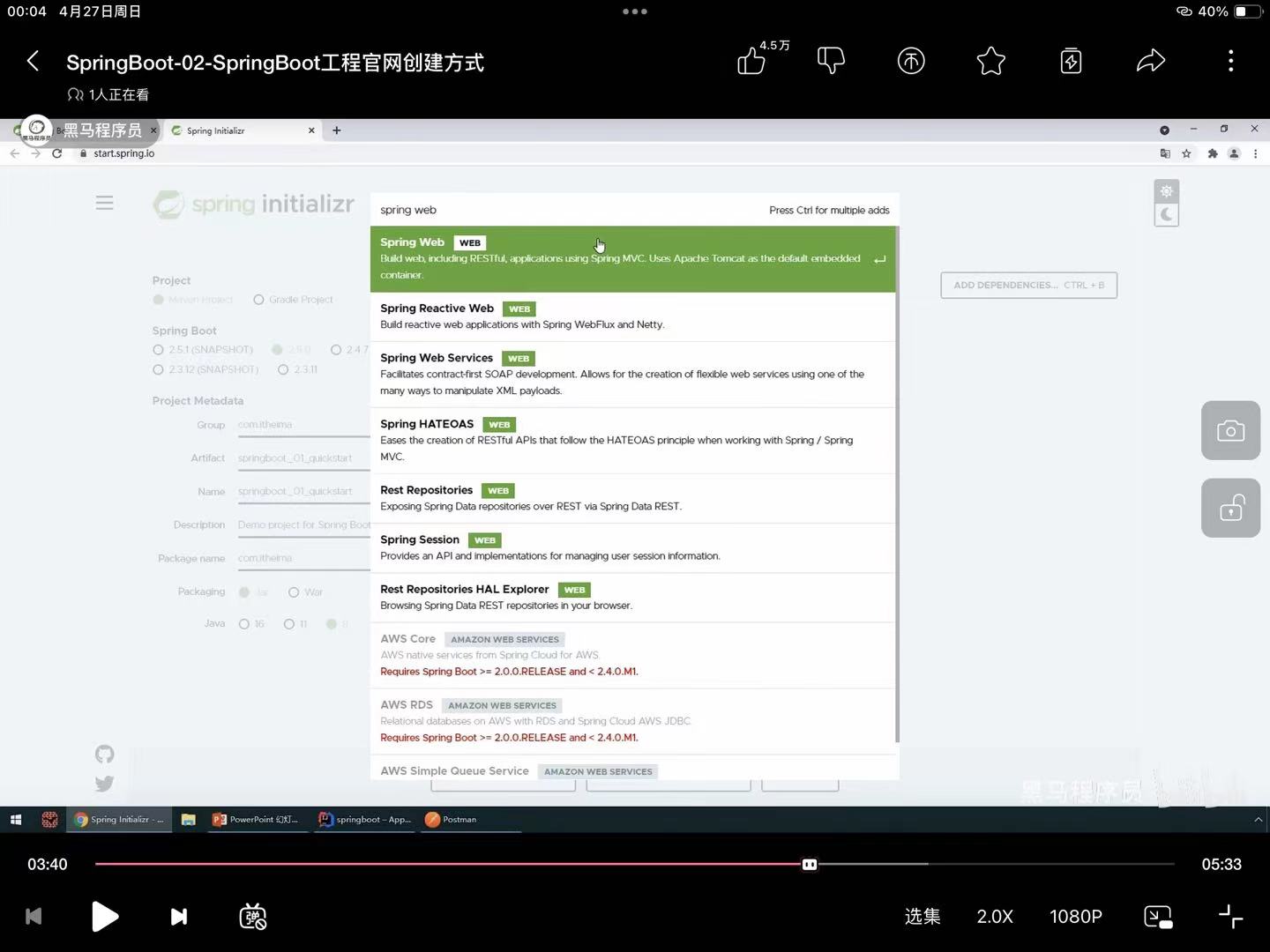
Task: Open the browser extensions puzzle icon
Action: point(1213,153)
